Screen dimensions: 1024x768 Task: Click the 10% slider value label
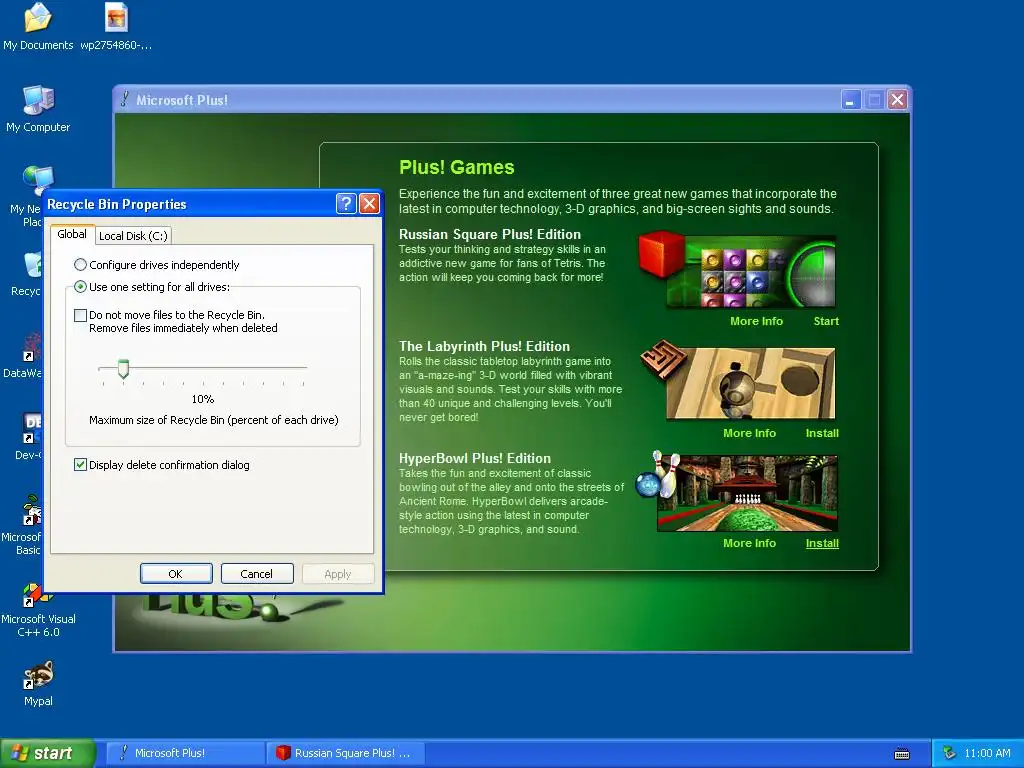click(x=202, y=399)
